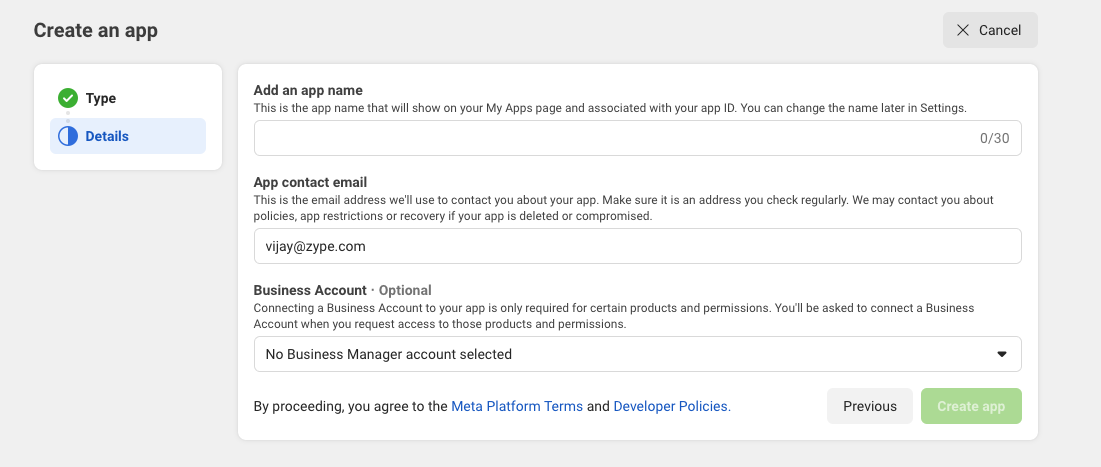Click the Create app button

[971, 406]
